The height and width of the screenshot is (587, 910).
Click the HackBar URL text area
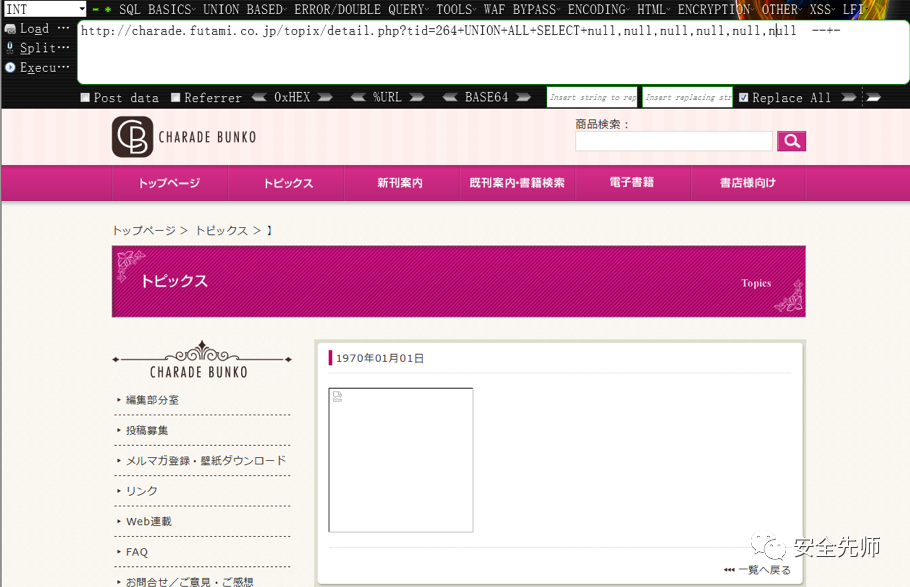tap(493, 52)
